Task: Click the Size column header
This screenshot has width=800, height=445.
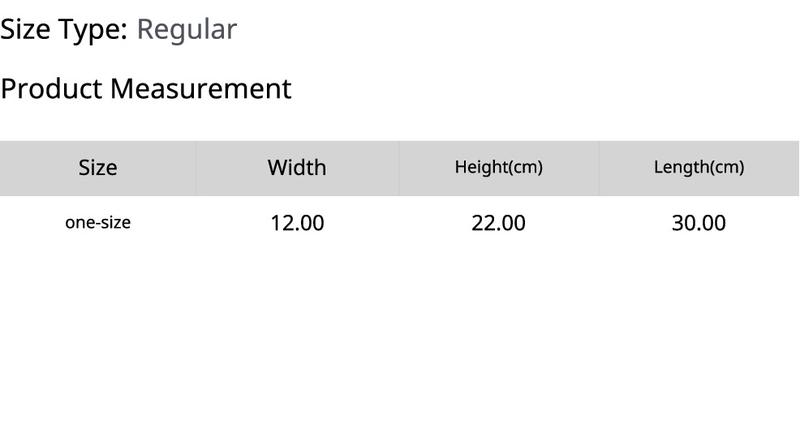Action: (x=98, y=168)
